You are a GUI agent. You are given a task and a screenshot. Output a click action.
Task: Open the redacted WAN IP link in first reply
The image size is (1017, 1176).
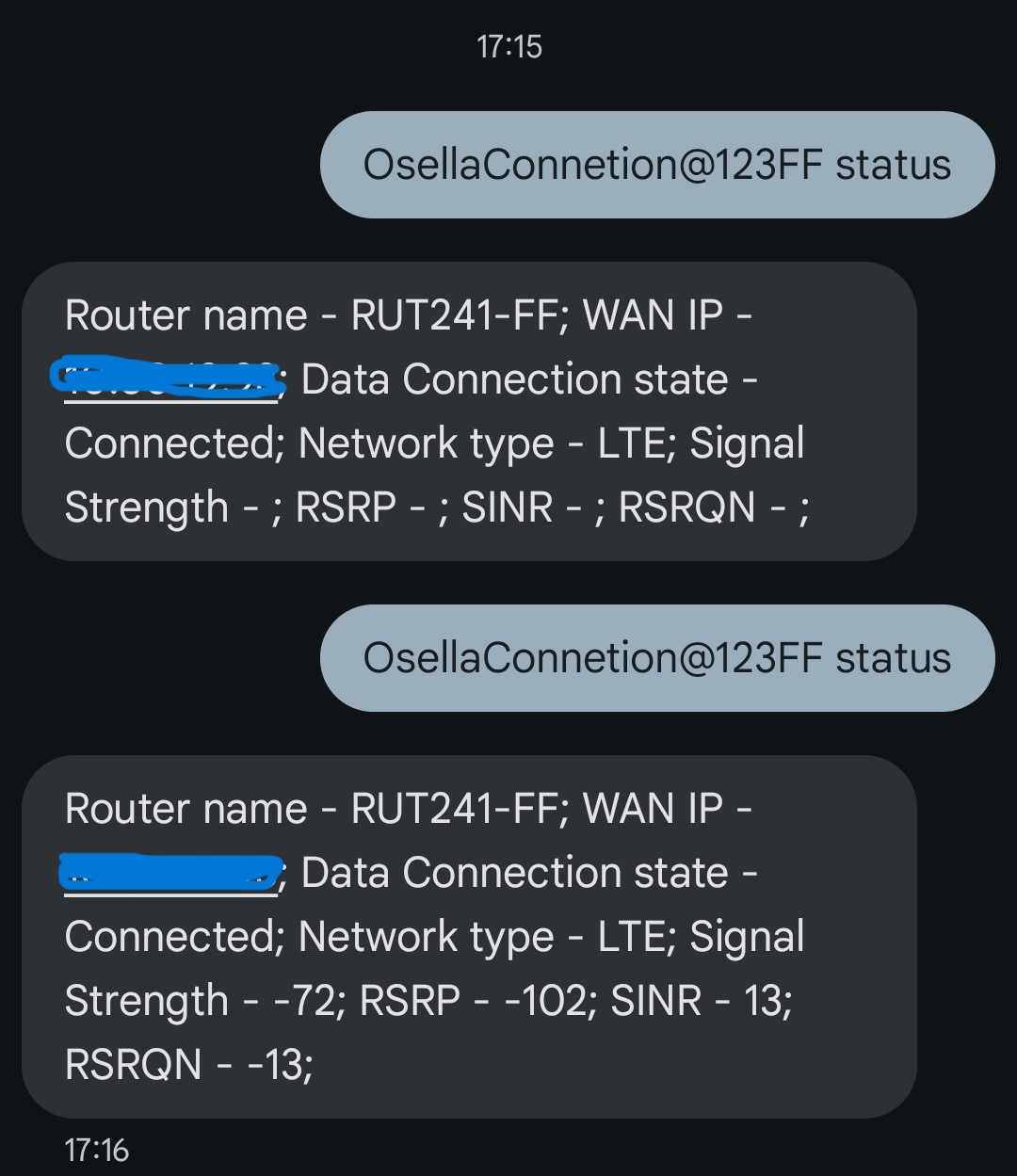pyautogui.click(x=169, y=379)
